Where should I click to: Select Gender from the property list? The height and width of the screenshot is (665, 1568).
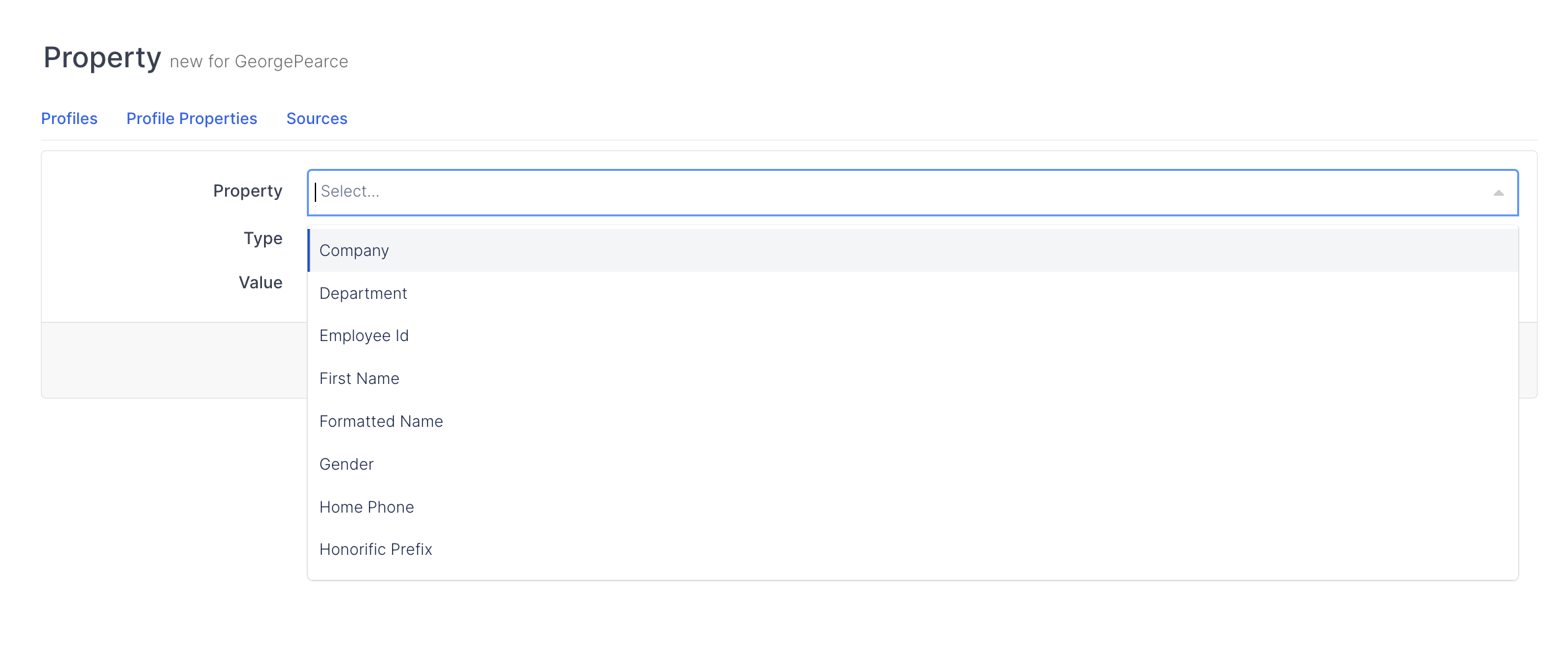click(346, 464)
